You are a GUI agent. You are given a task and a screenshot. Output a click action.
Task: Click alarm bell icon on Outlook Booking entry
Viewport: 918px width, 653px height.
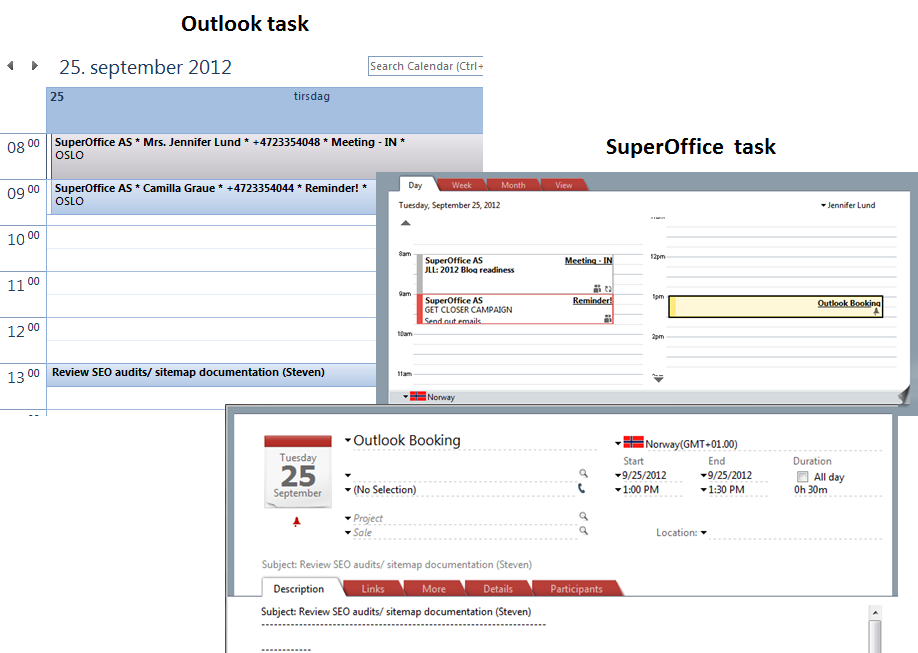[876, 312]
